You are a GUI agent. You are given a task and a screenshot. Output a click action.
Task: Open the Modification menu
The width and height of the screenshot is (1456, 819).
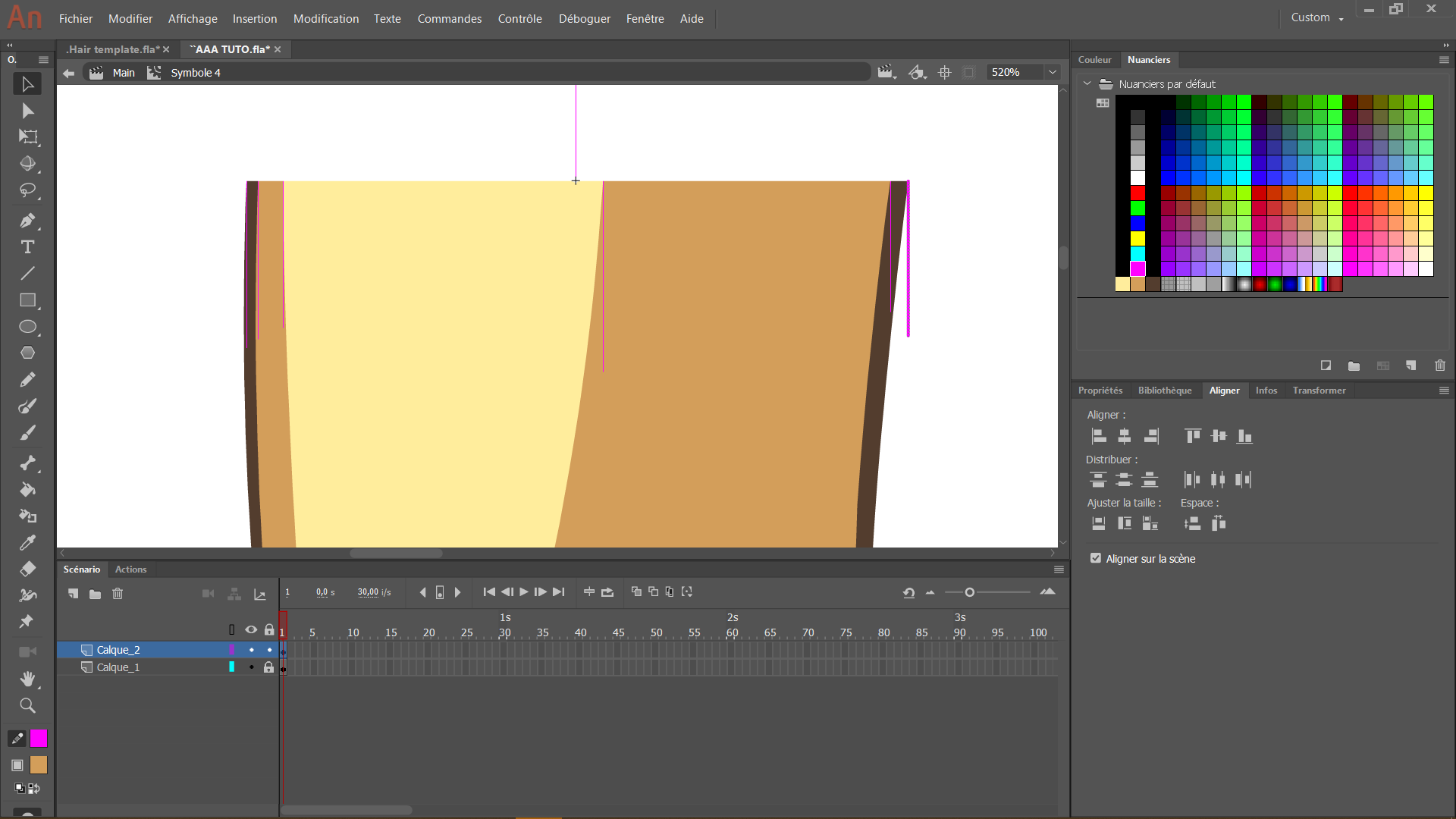326,18
